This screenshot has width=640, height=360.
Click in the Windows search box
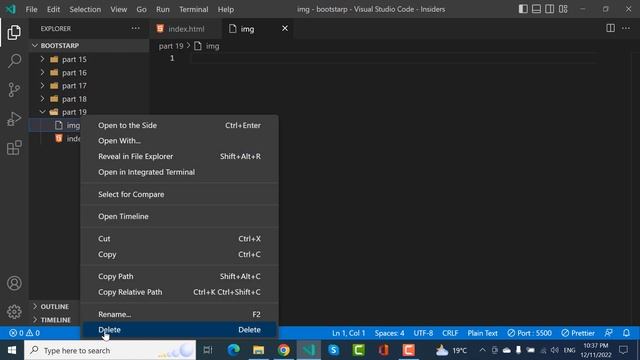click(x=110, y=350)
